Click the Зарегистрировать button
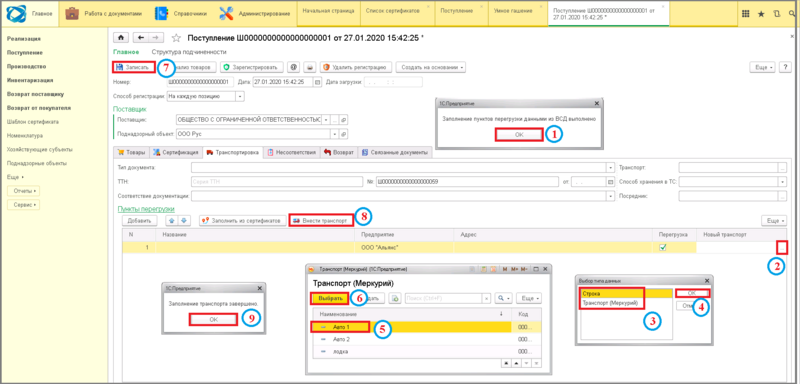 pyautogui.click(x=252, y=67)
